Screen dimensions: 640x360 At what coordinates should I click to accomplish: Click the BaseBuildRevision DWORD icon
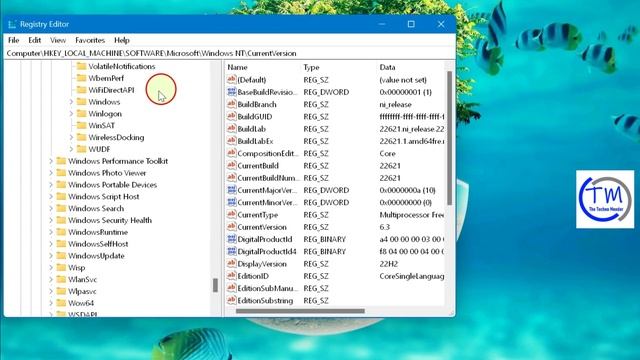[x=231, y=92]
